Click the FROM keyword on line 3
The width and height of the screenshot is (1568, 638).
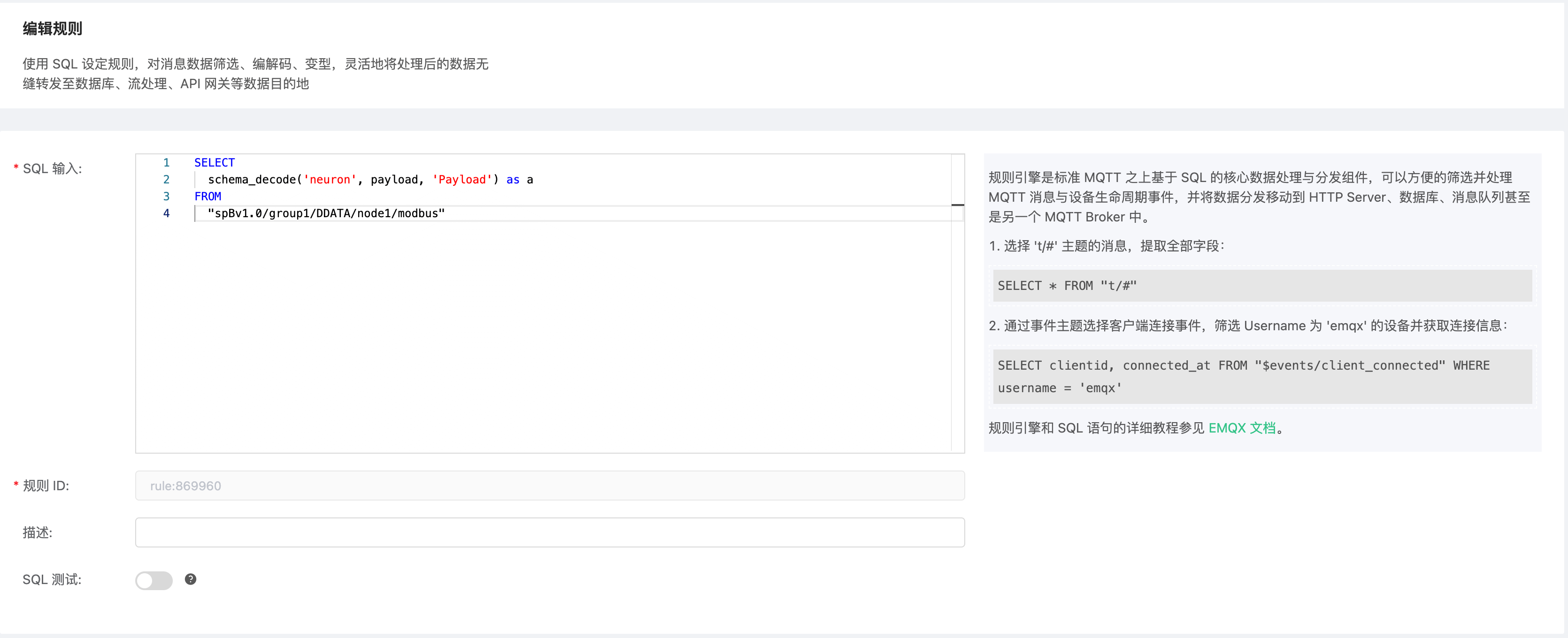pyautogui.click(x=208, y=197)
